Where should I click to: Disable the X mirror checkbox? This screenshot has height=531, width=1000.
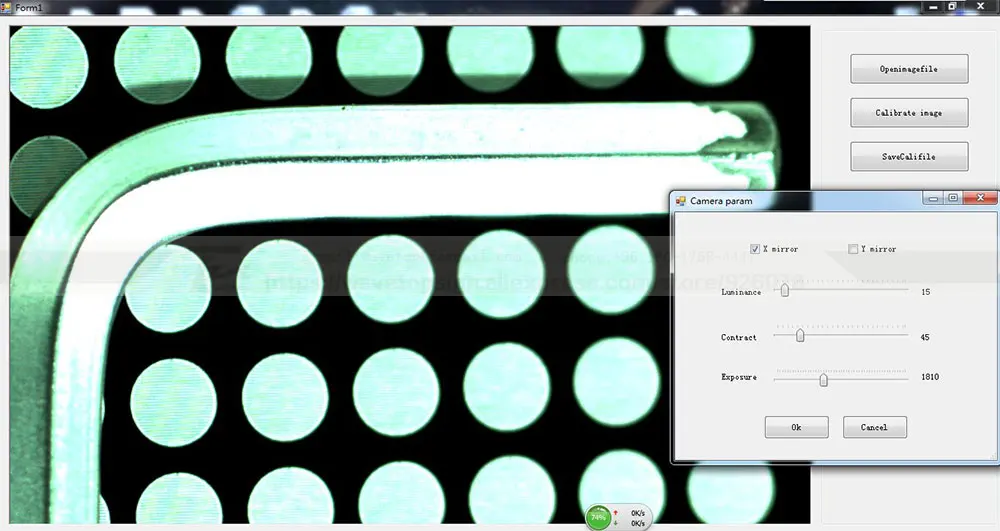[755, 249]
